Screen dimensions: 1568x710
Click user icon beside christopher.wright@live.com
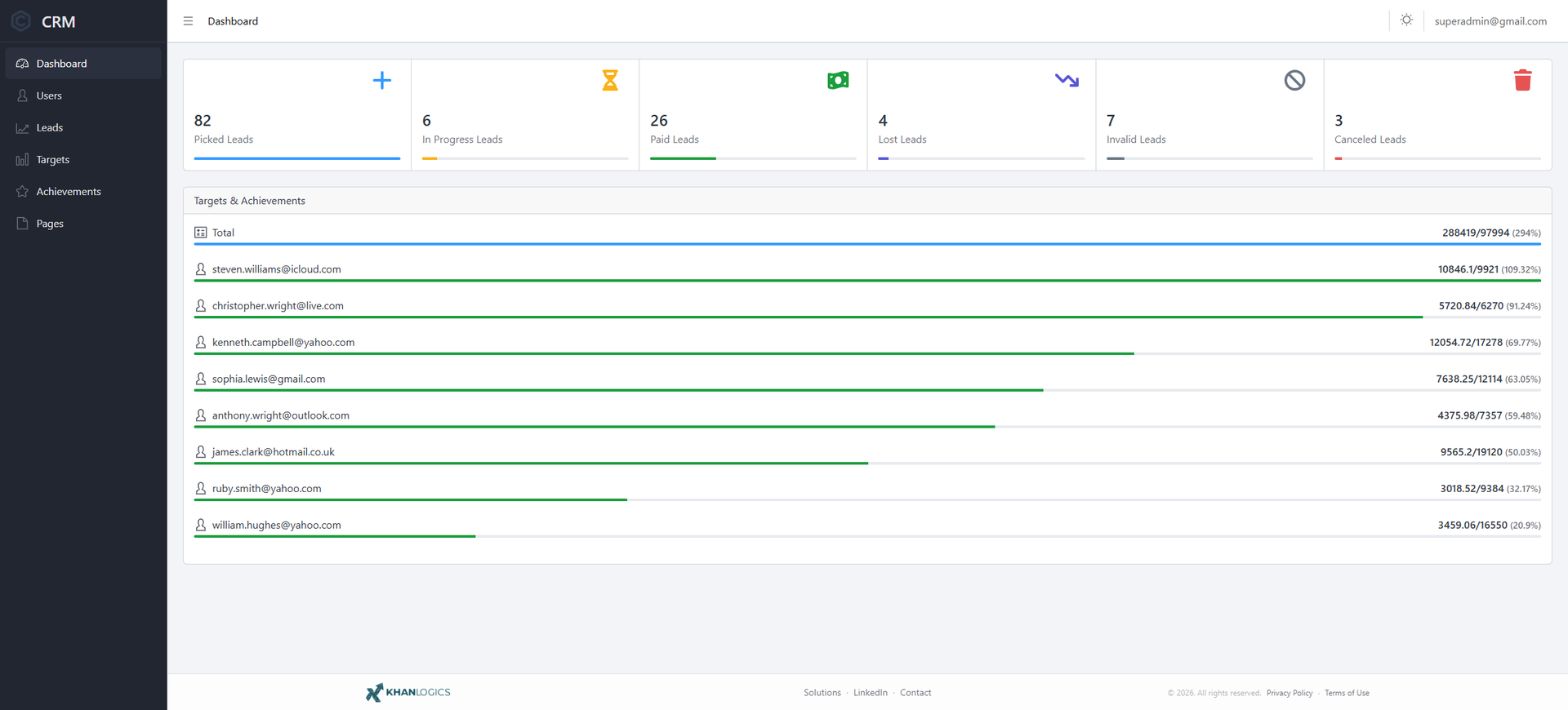pyautogui.click(x=200, y=306)
